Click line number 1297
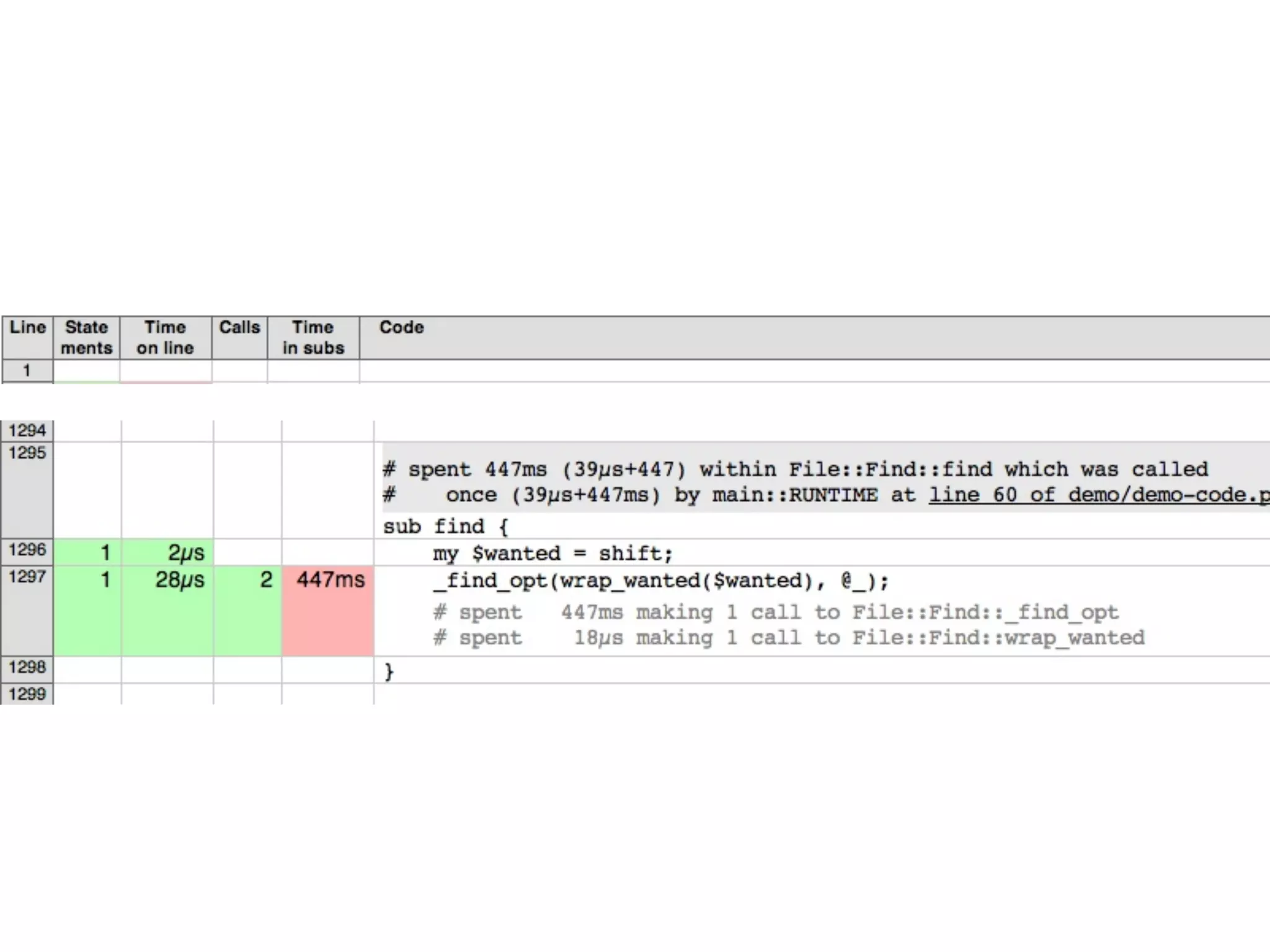This screenshot has width=1270, height=952. pyautogui.click(x=27, y=577)
